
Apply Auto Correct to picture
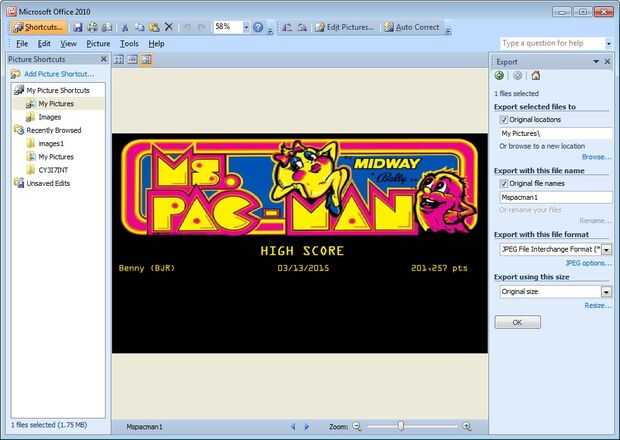(412, 27)
